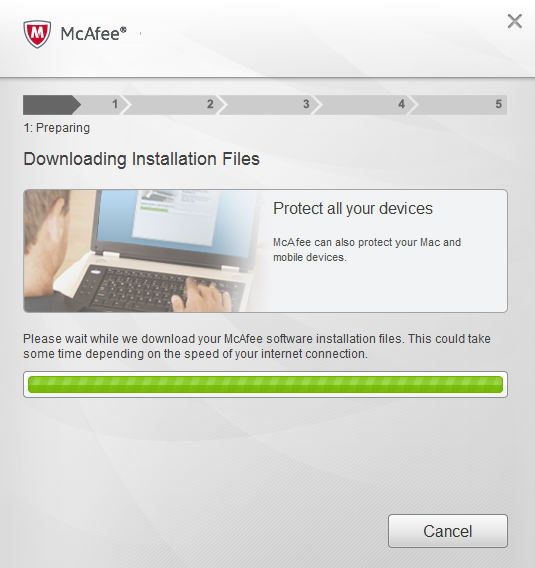Screen dimensions: 535x568
Task: Click the McAfee red shield logo
Action: point(37,34)
